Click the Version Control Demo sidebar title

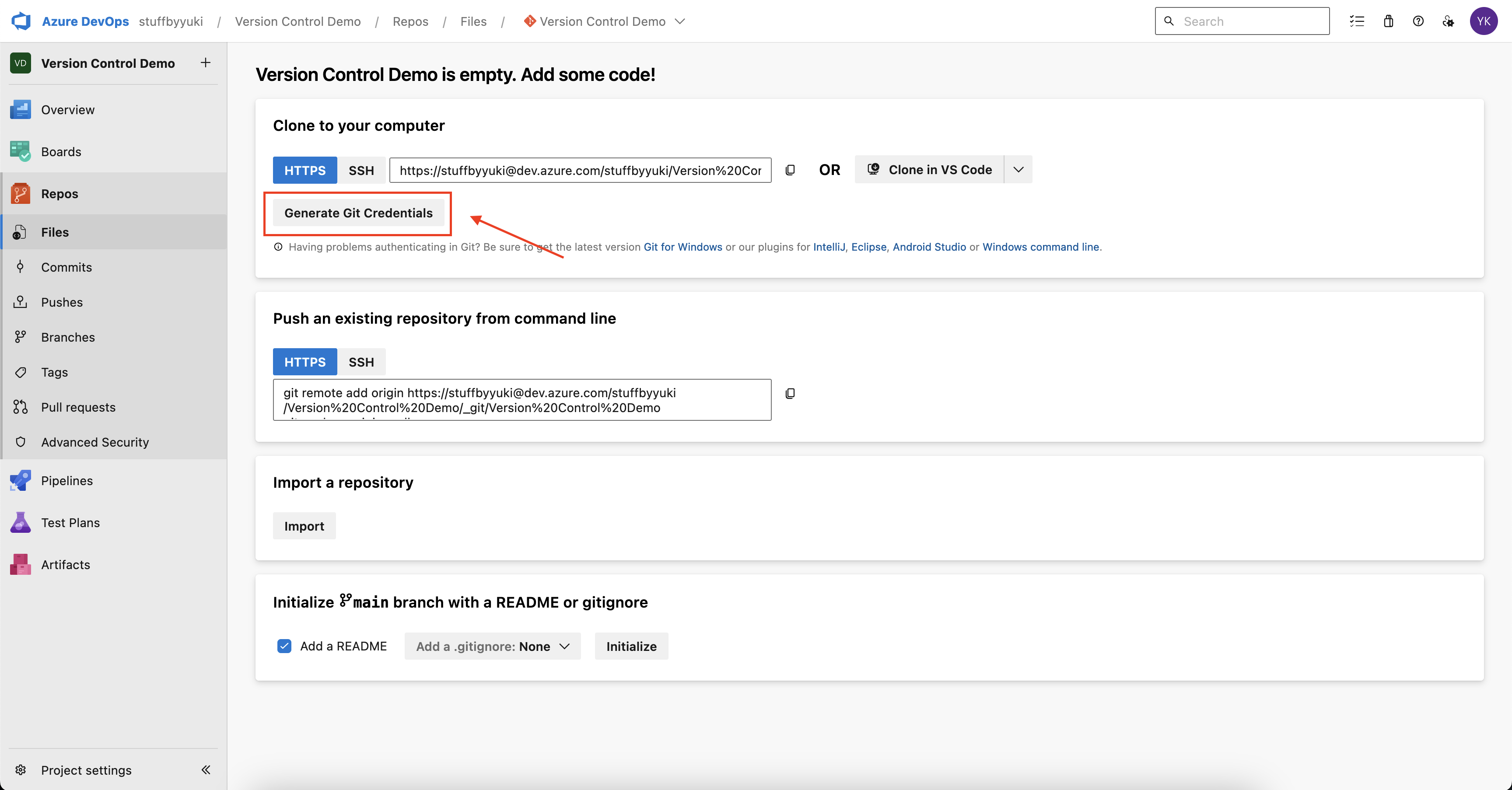tap(108, 63)
